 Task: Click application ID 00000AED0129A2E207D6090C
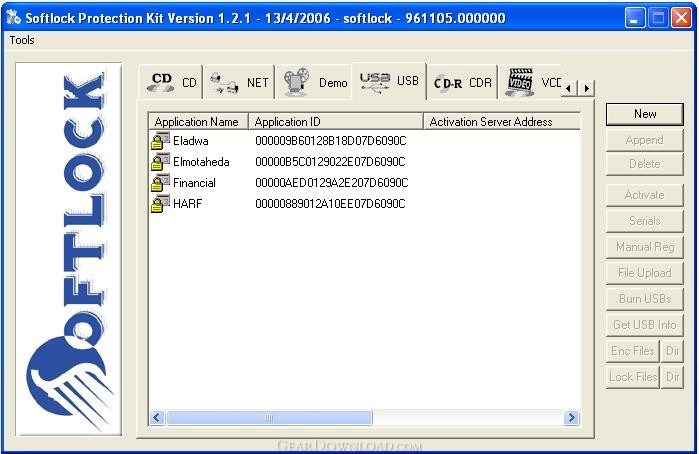(x=332, y=183)
